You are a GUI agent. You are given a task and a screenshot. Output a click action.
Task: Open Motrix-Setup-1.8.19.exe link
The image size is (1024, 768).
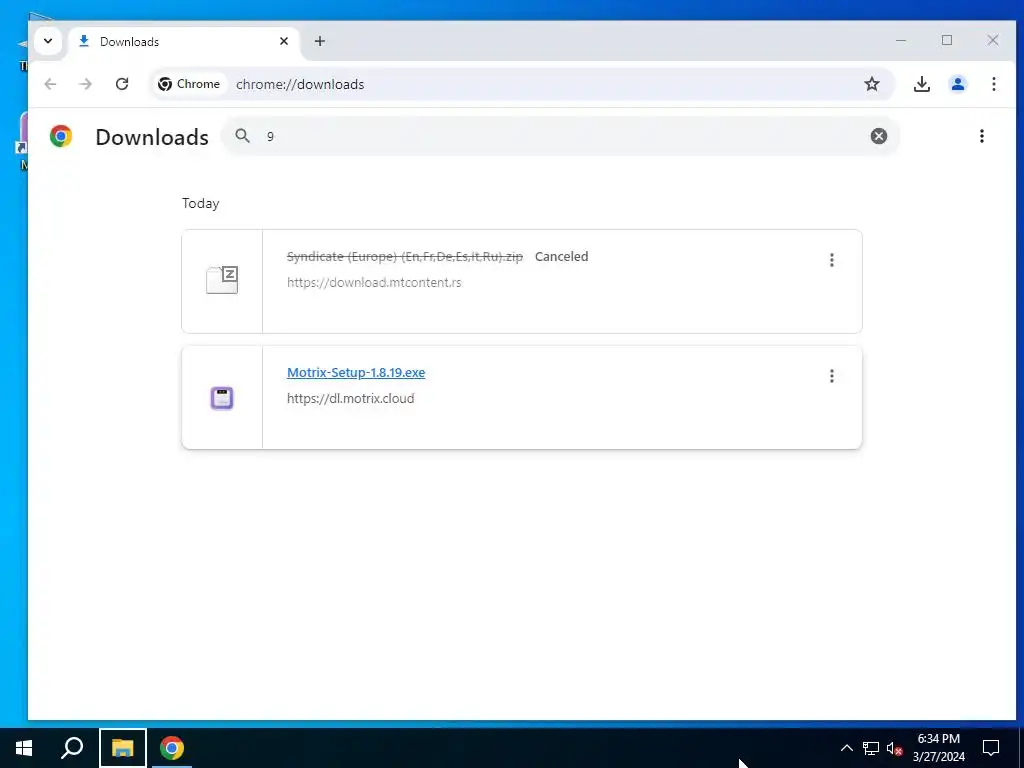click(x=356, y=372)
